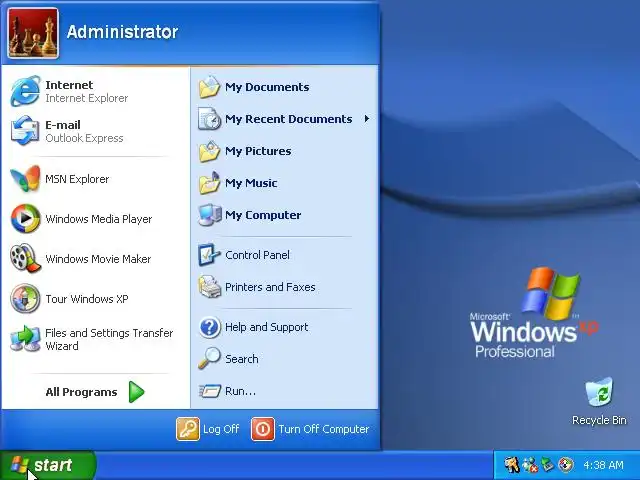The height and width of the screenshot is (480, 640).
Task: Click the green start button
Action: coord(48,465)
